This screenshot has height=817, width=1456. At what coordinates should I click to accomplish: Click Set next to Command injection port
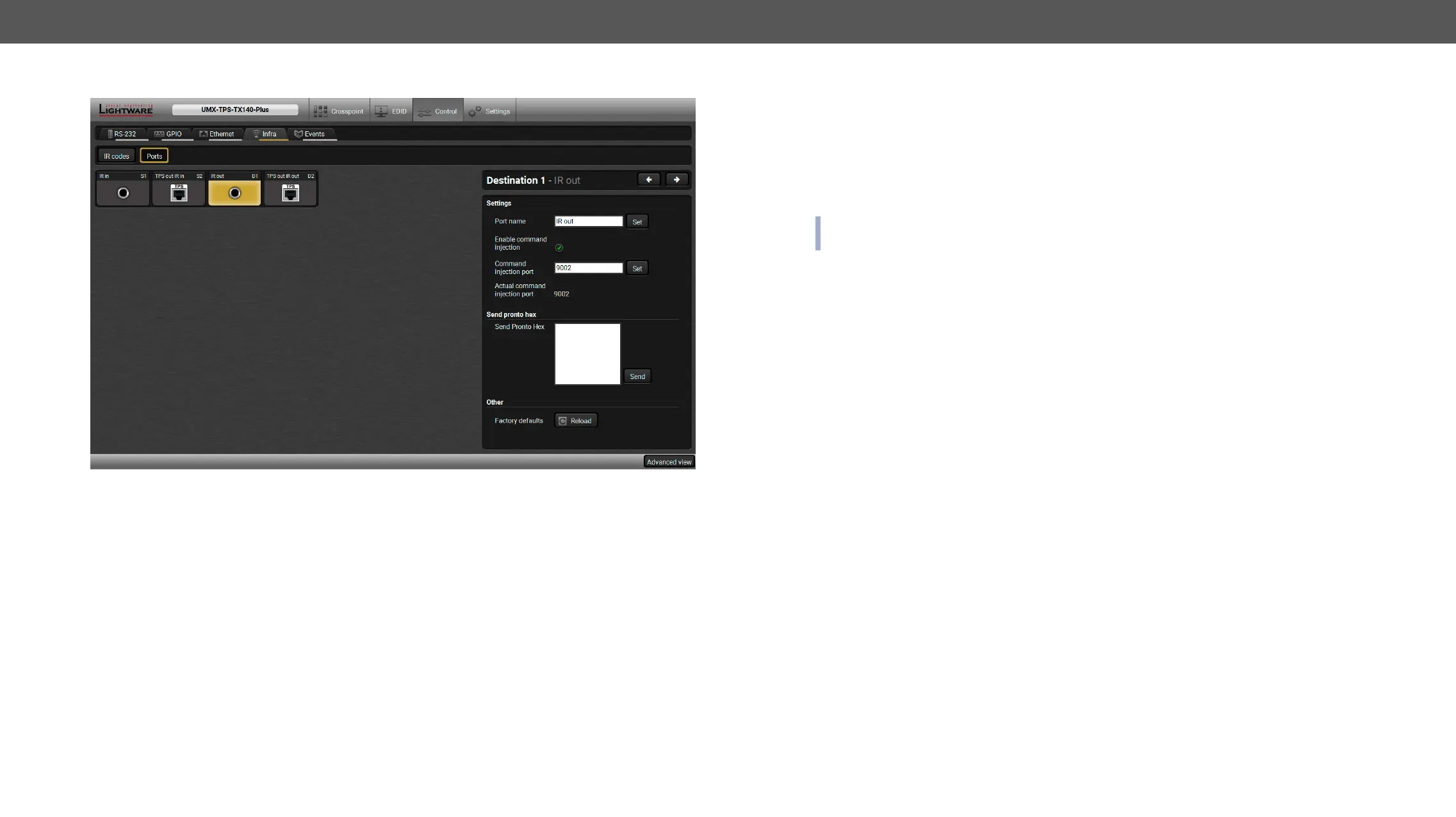click(637, 268)
